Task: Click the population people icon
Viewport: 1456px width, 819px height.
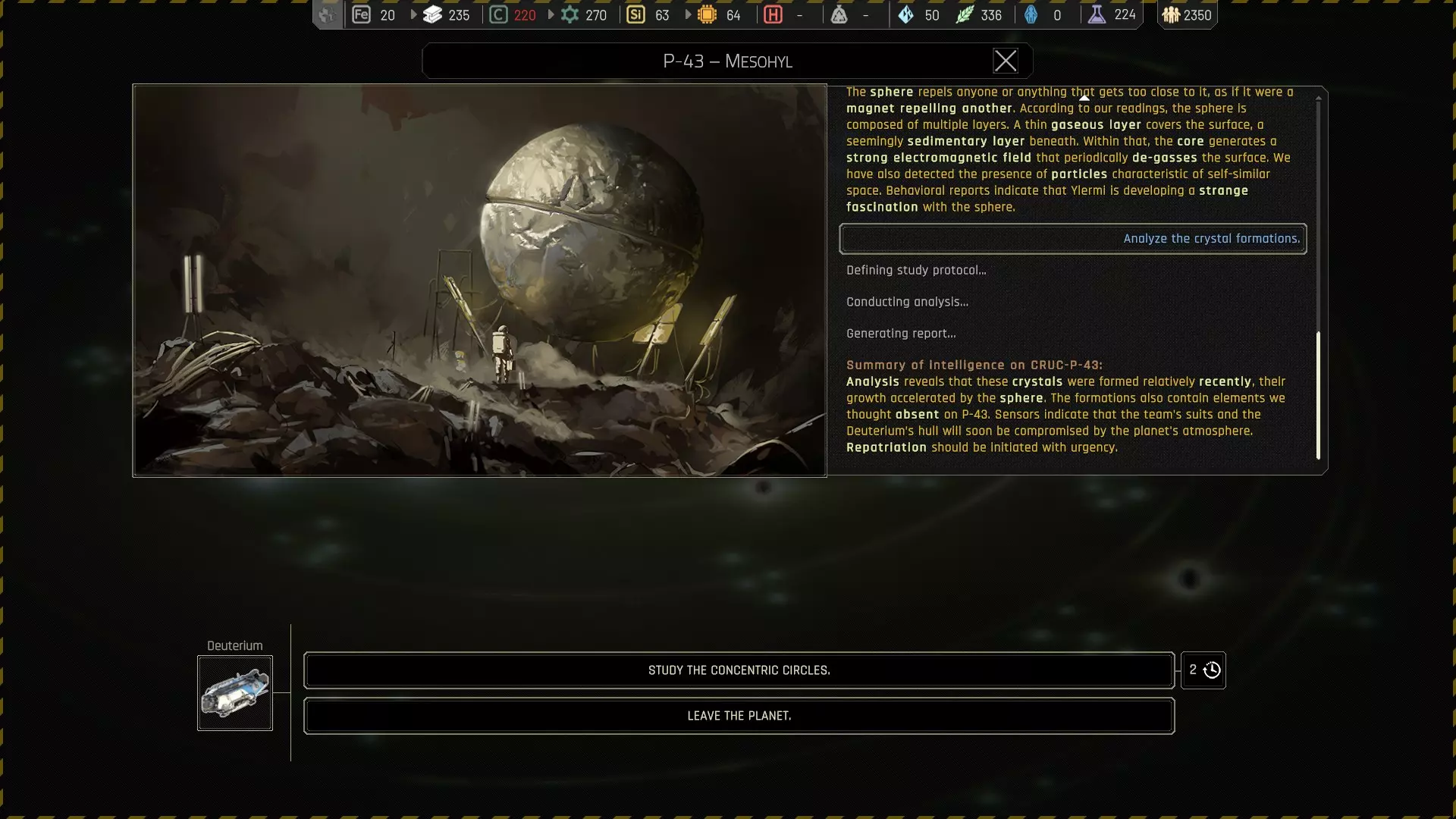Action: coord(1171,14)
